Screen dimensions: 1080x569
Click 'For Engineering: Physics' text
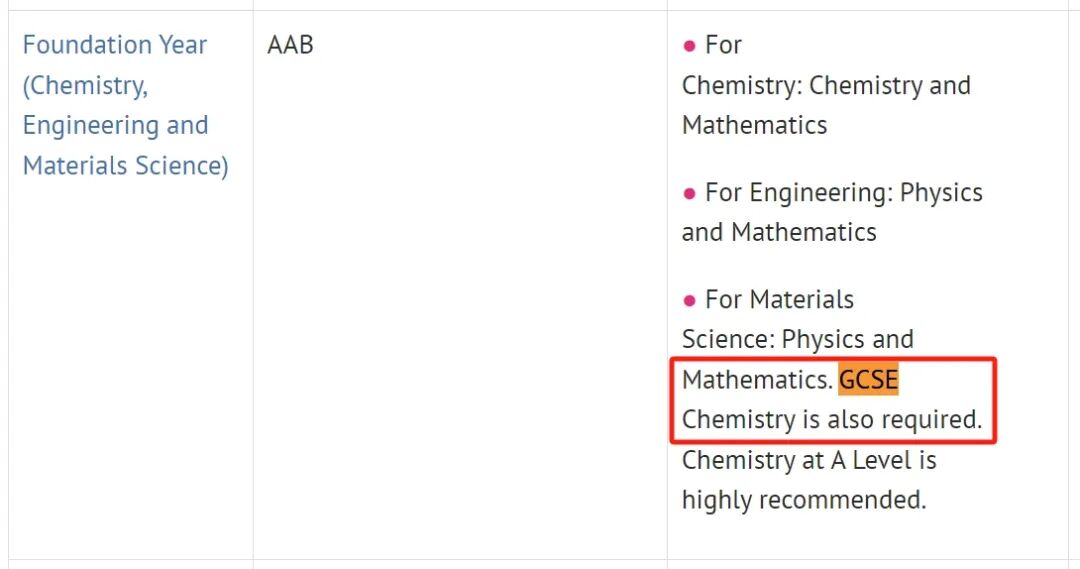[843, 192]
